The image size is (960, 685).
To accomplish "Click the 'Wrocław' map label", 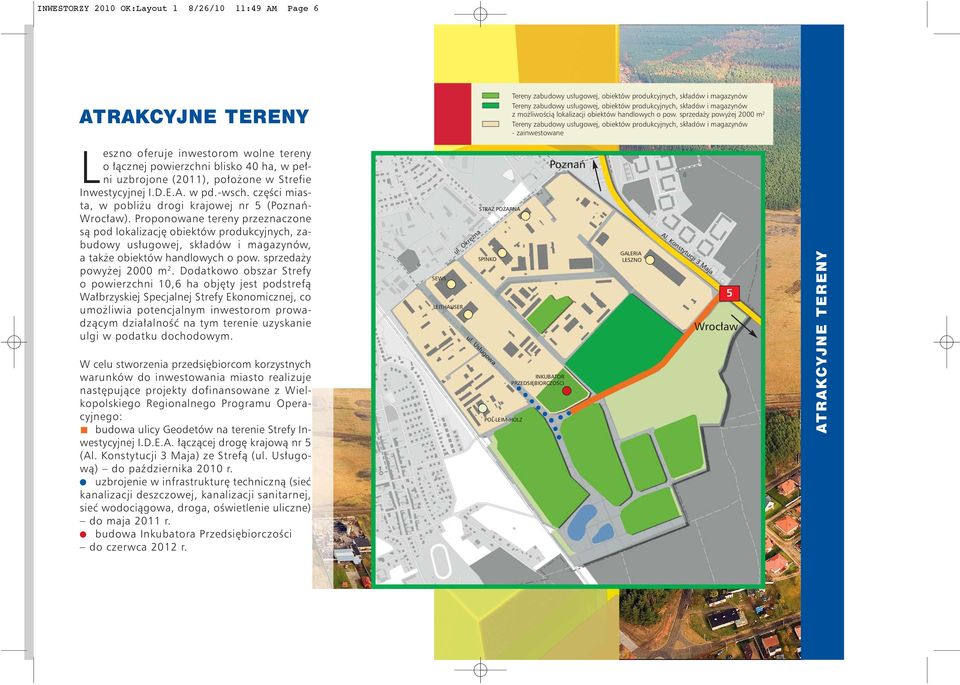I will pyautogui.click(x=716, y=327).
